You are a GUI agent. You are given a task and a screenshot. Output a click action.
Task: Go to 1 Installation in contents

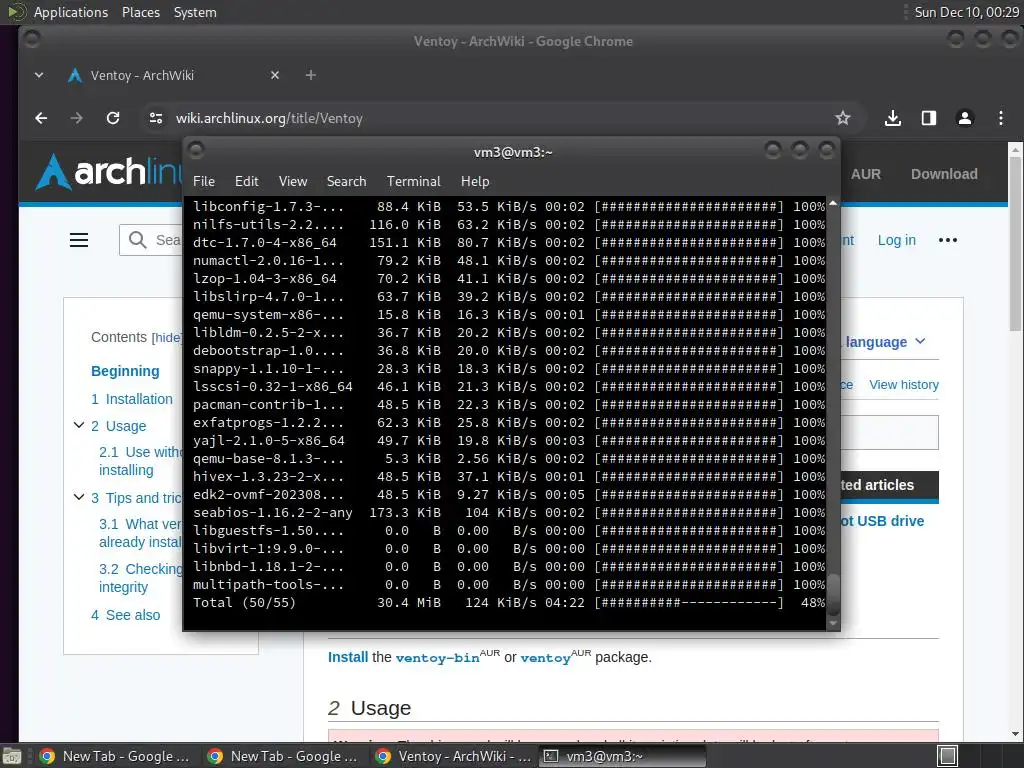click(132, 399)
